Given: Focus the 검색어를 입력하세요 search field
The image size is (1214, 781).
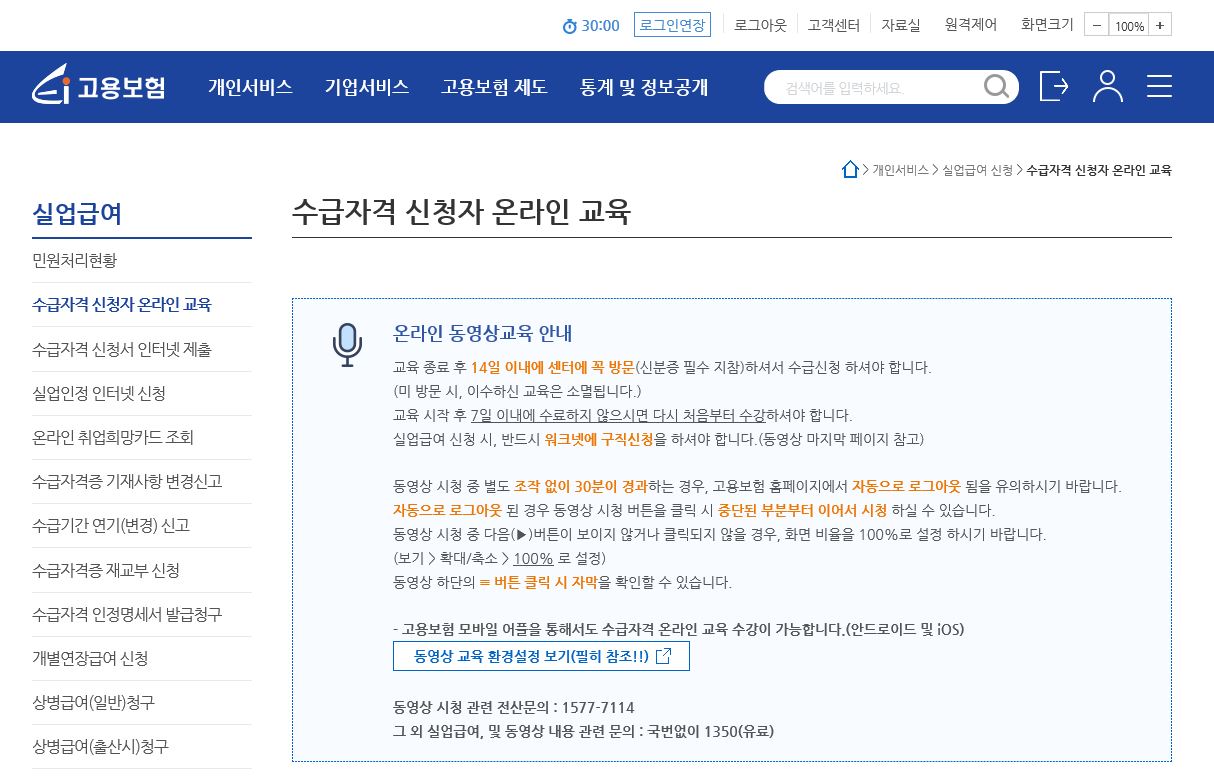Looking at the screenshot, I should (x=875, y=87).
